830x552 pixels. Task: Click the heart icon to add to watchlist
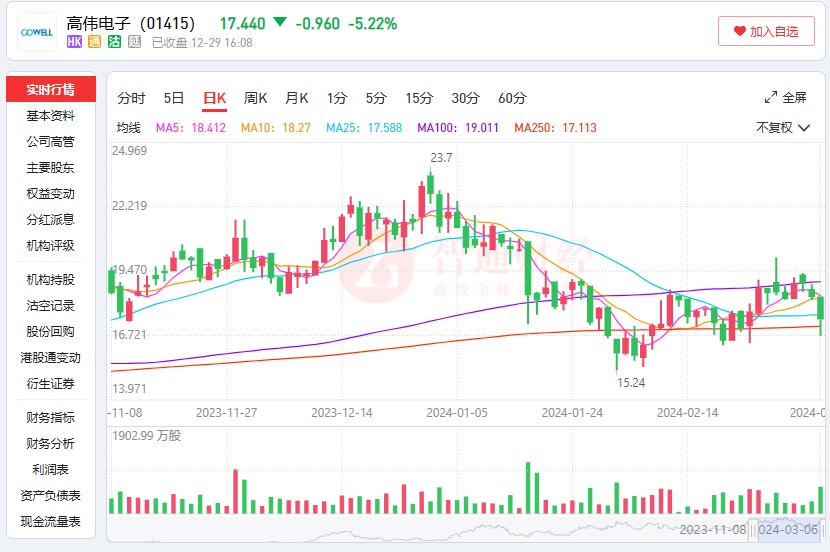[740, 31]
